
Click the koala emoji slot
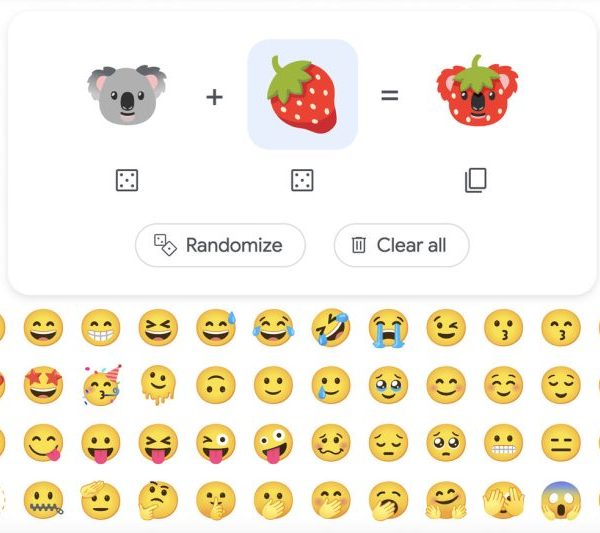point(127,95)
